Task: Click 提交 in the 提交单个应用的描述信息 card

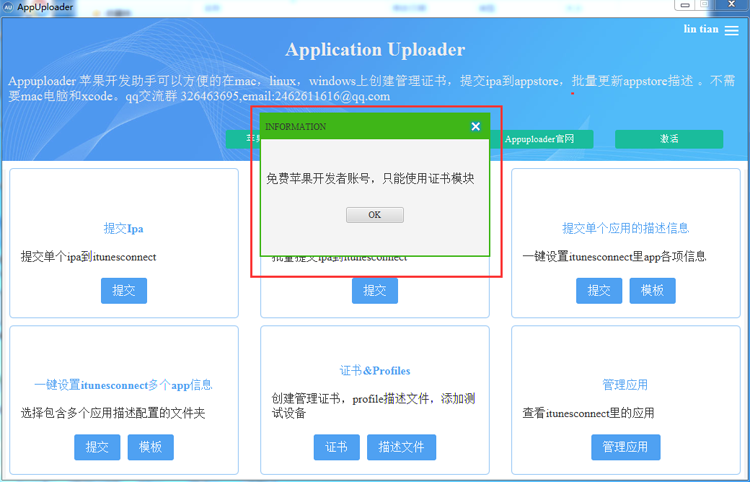Action: pyautogui.click(x=599, y=290)
